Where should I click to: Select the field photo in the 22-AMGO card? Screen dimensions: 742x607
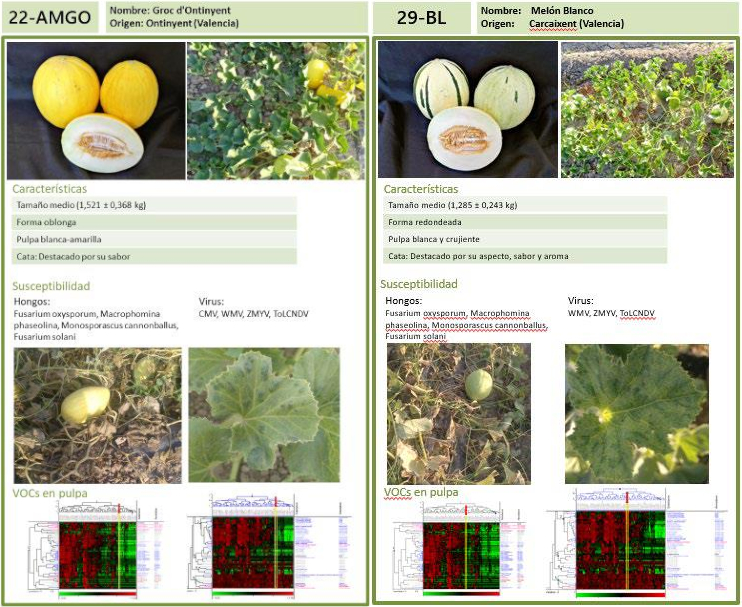pyautogui.click(x=275, y=110)
